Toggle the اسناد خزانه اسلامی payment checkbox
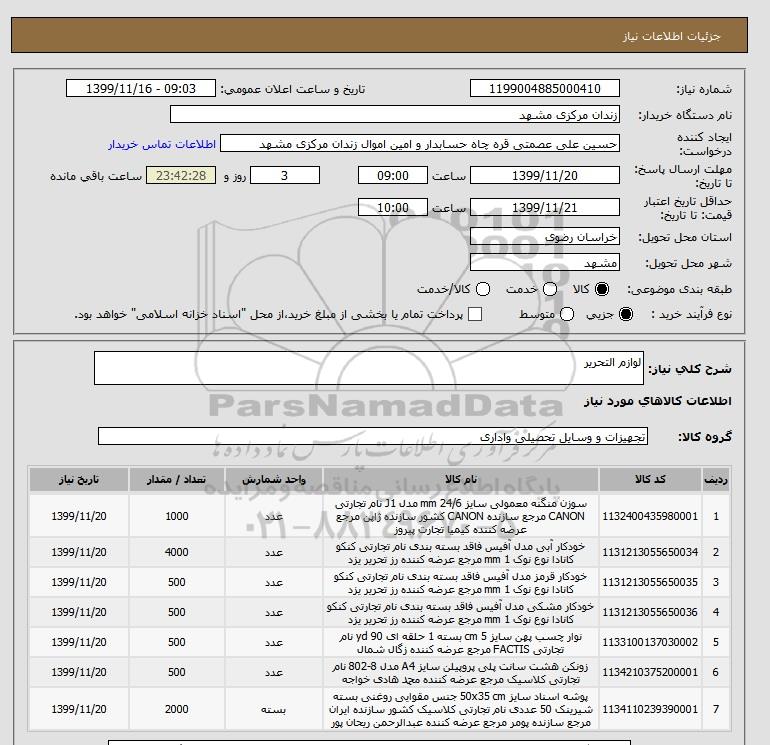The image size is (770, 745). [x=475, y=314]
